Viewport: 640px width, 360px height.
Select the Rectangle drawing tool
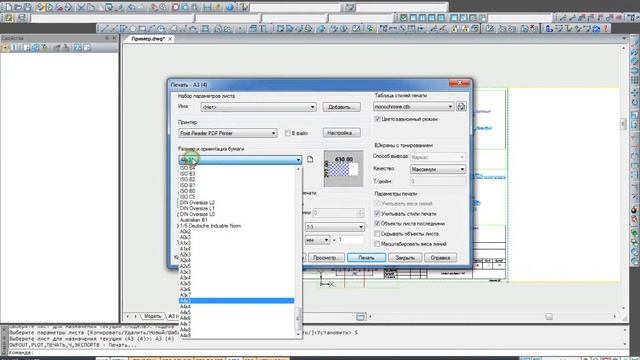tap(142, 29)
